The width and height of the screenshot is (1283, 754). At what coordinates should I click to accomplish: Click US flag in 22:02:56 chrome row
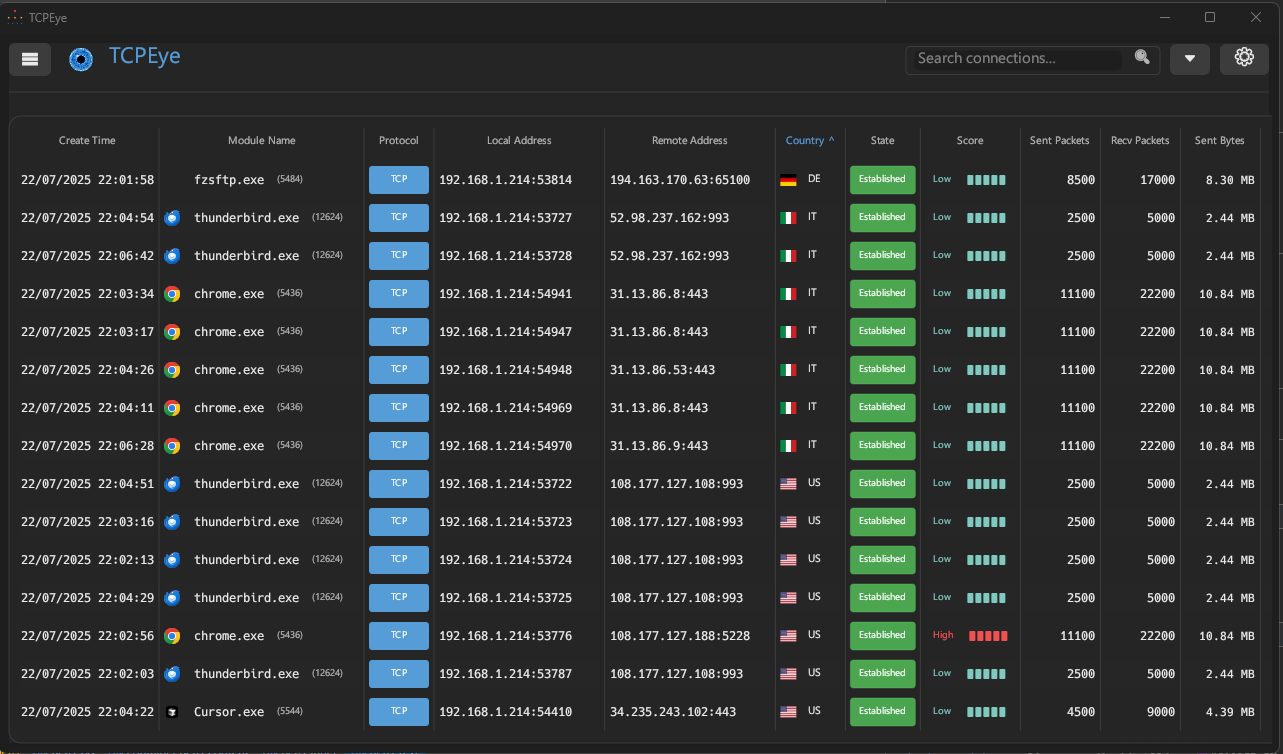788,636
